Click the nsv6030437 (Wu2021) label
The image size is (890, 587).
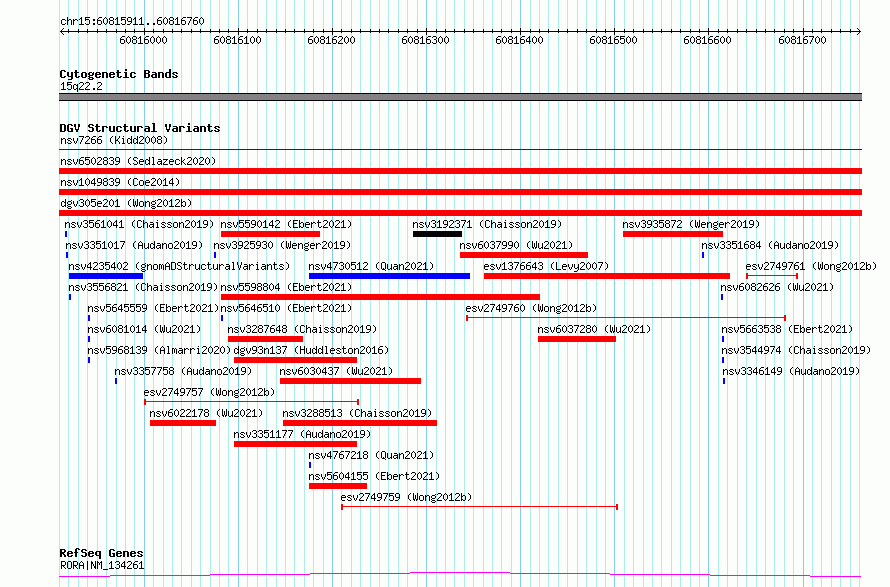pyautogui.click(x=336, y=371)
